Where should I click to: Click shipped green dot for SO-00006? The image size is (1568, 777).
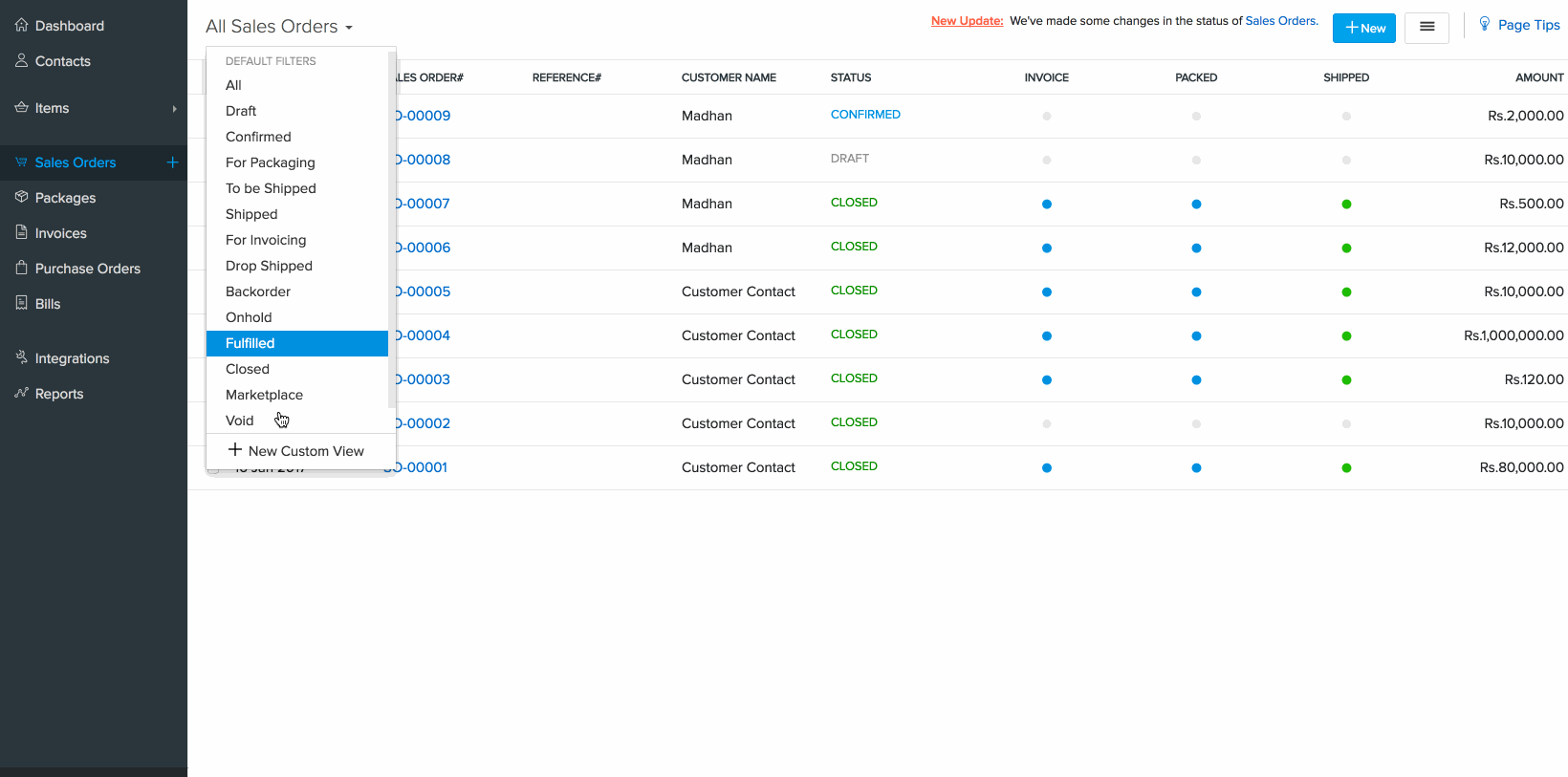click(1346, 248)
